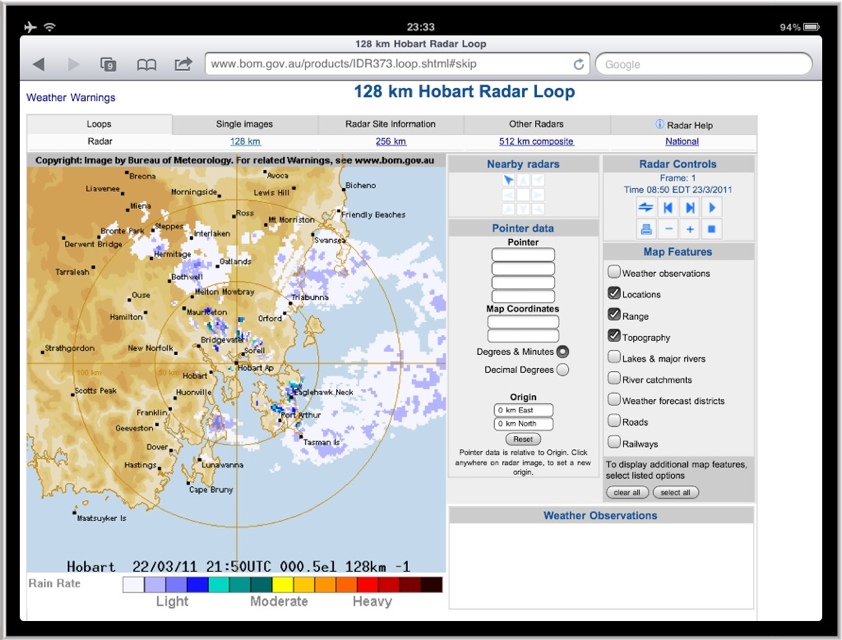Stop the radar loop animation

point(711,229)
